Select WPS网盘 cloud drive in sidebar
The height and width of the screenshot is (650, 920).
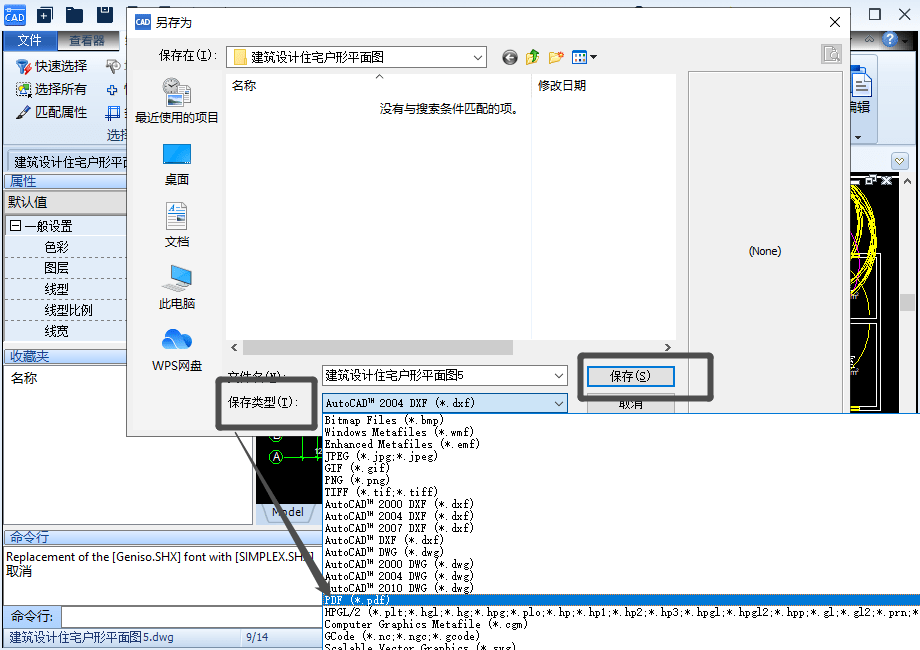pos(177,350)
